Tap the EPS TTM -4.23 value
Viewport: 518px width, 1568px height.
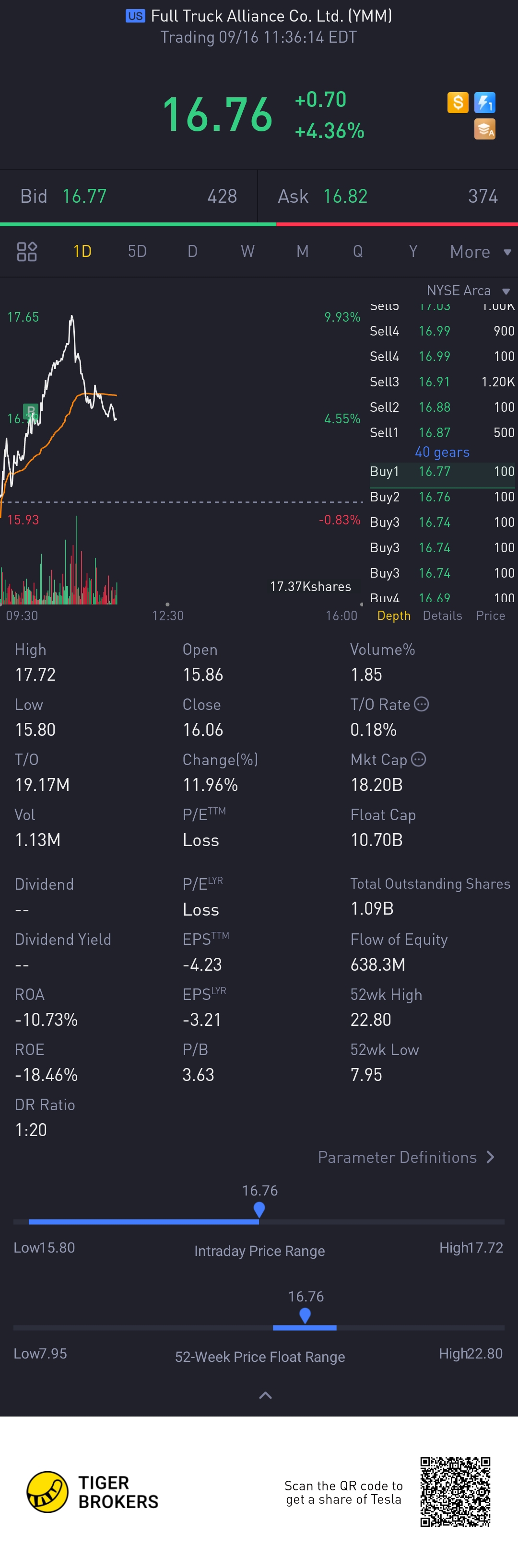tap(202, 964)
